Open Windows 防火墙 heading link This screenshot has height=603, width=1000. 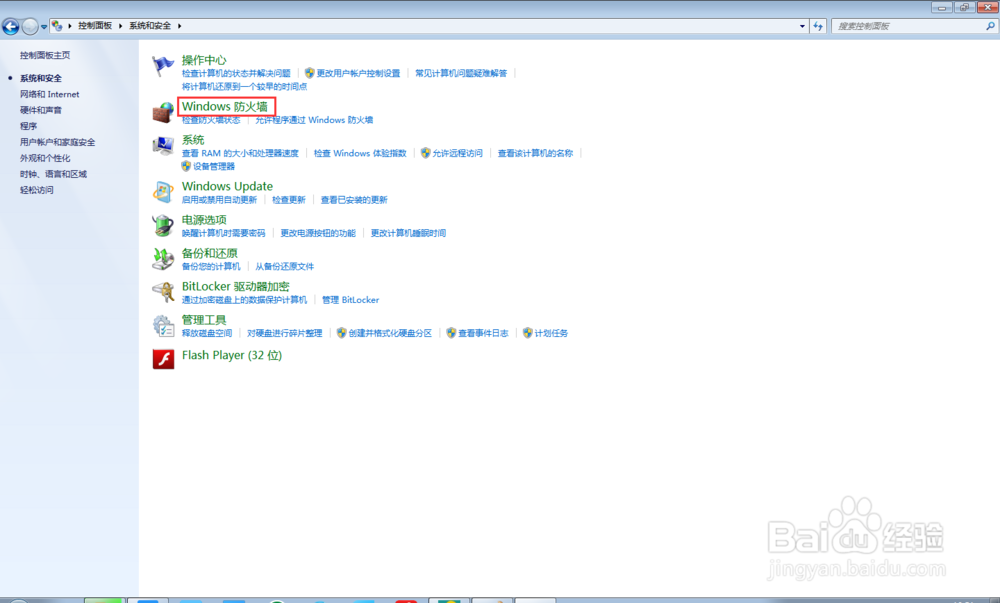coord(224,106)
